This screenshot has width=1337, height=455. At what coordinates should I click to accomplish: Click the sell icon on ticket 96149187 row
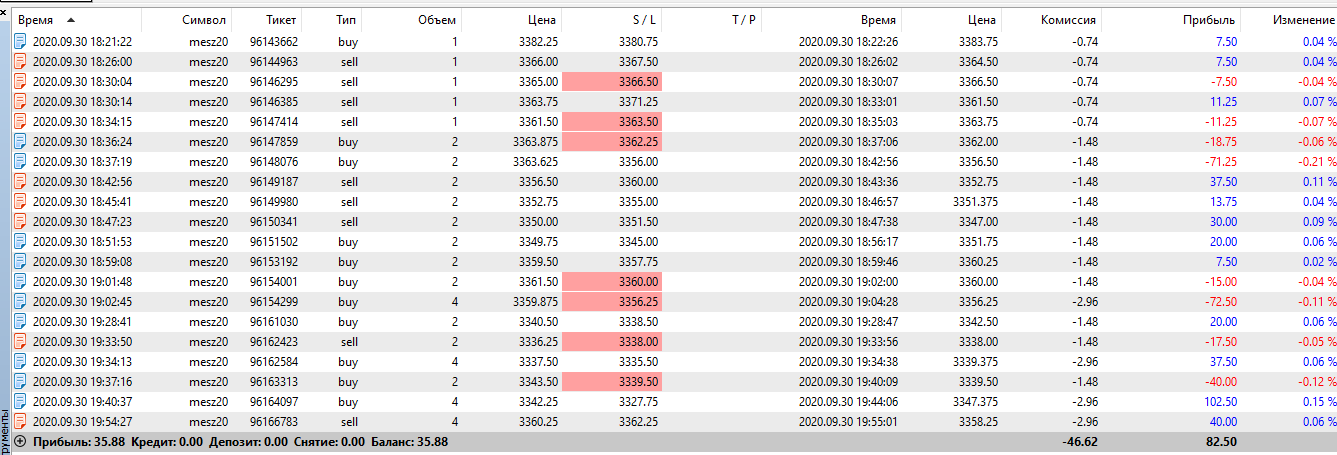[x=20, y=182]
